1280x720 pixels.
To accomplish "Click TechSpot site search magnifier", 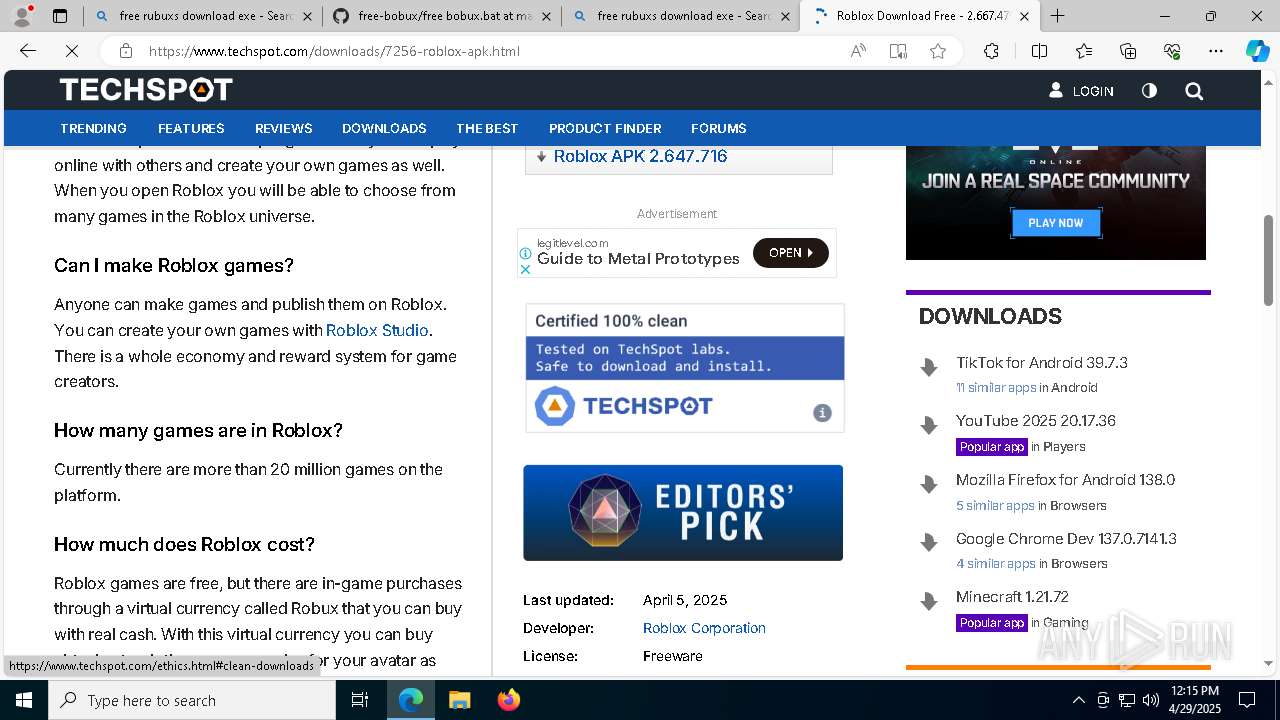I will coord(1194,91).
